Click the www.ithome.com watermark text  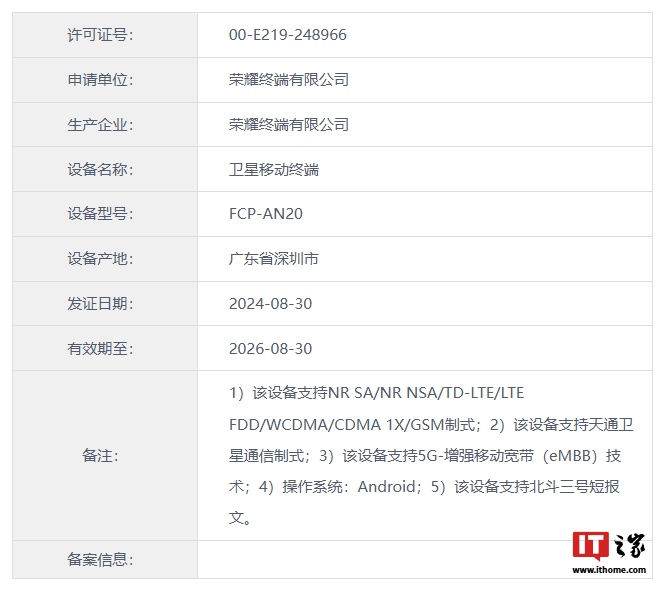click(609, 570)
